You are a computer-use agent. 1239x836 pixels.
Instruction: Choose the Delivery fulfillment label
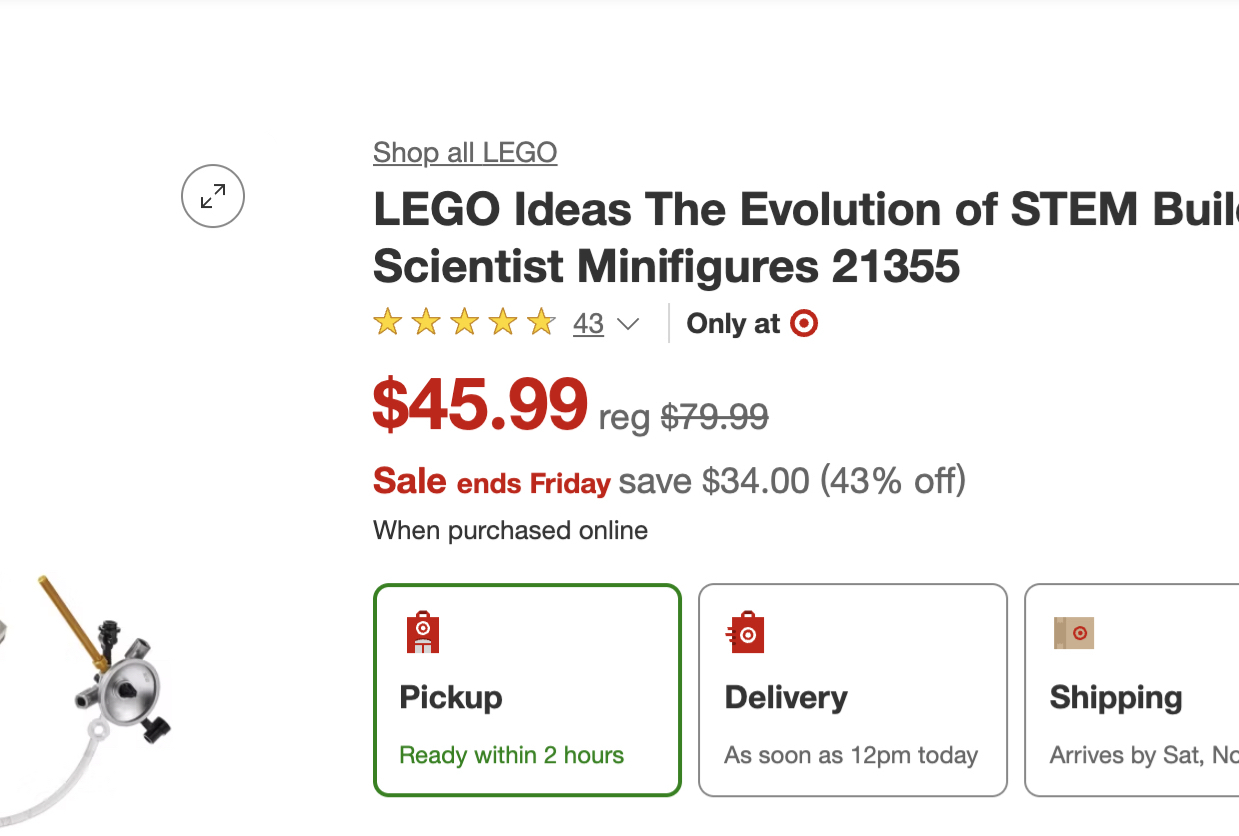click(786, 697)
